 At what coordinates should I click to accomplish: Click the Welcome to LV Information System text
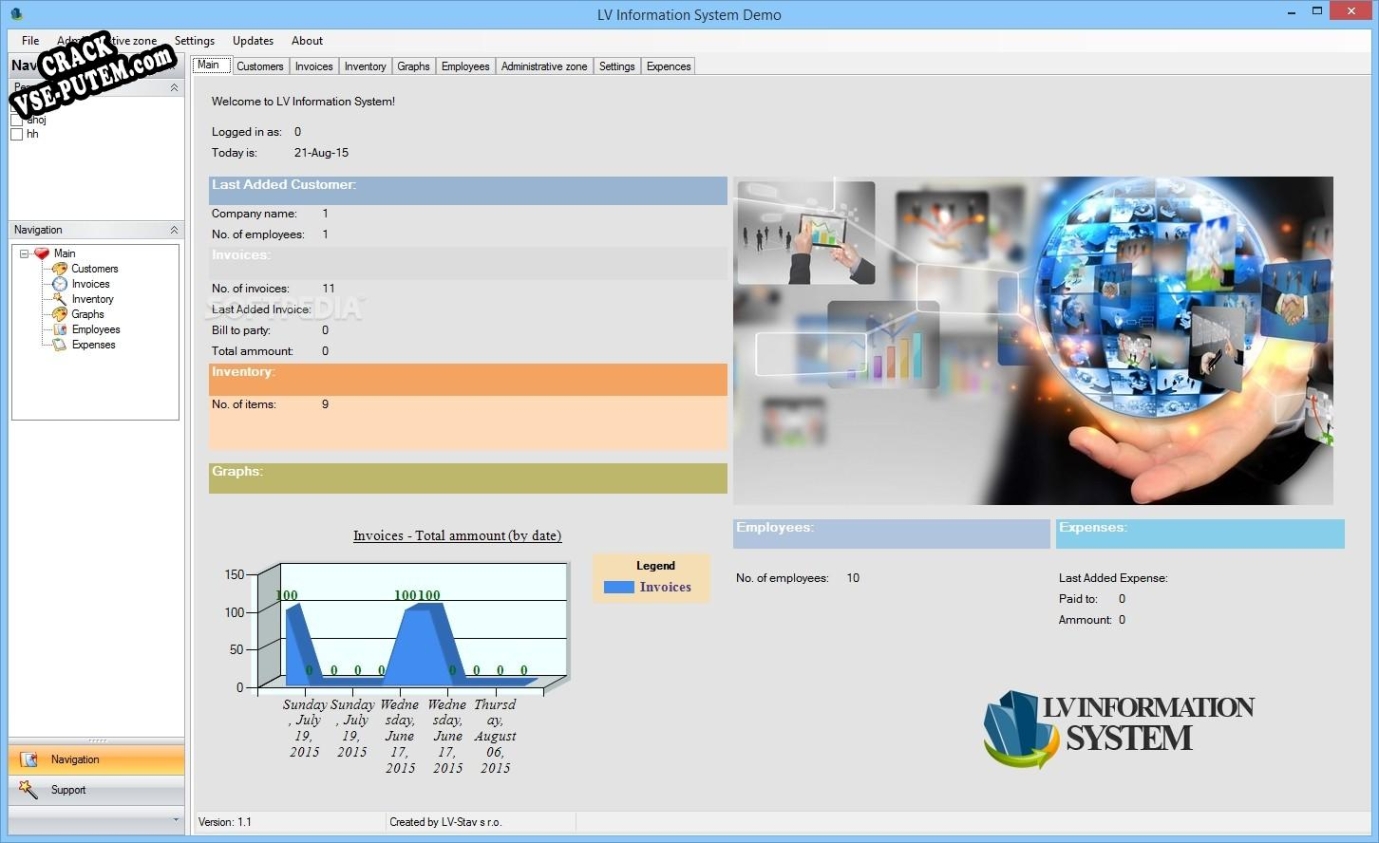[x=303, y=101]
